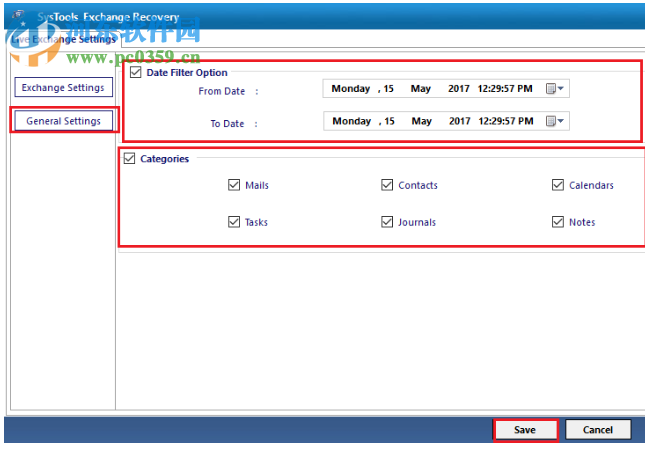Cancel the settings dialog
The width and height of the screenshot is (645, 452).
click(x=598, y=430)
